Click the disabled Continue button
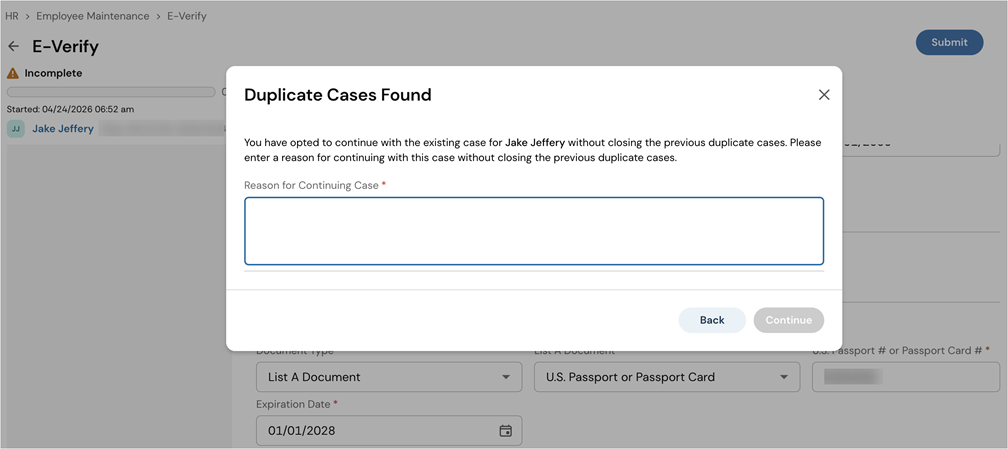 [x=789, y=320]
